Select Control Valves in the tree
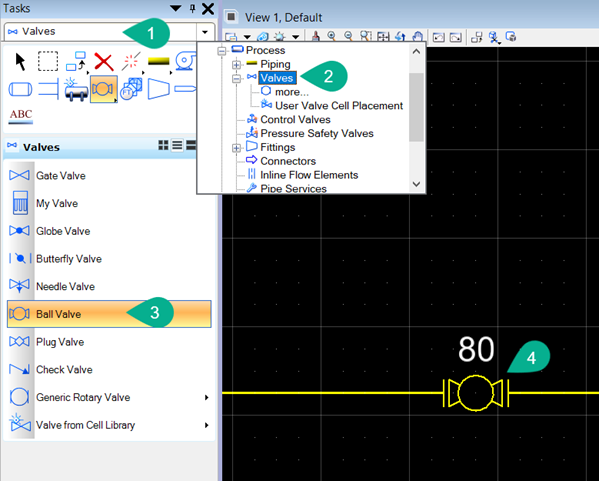The image size is (599, 481). (x=295, y=120)
